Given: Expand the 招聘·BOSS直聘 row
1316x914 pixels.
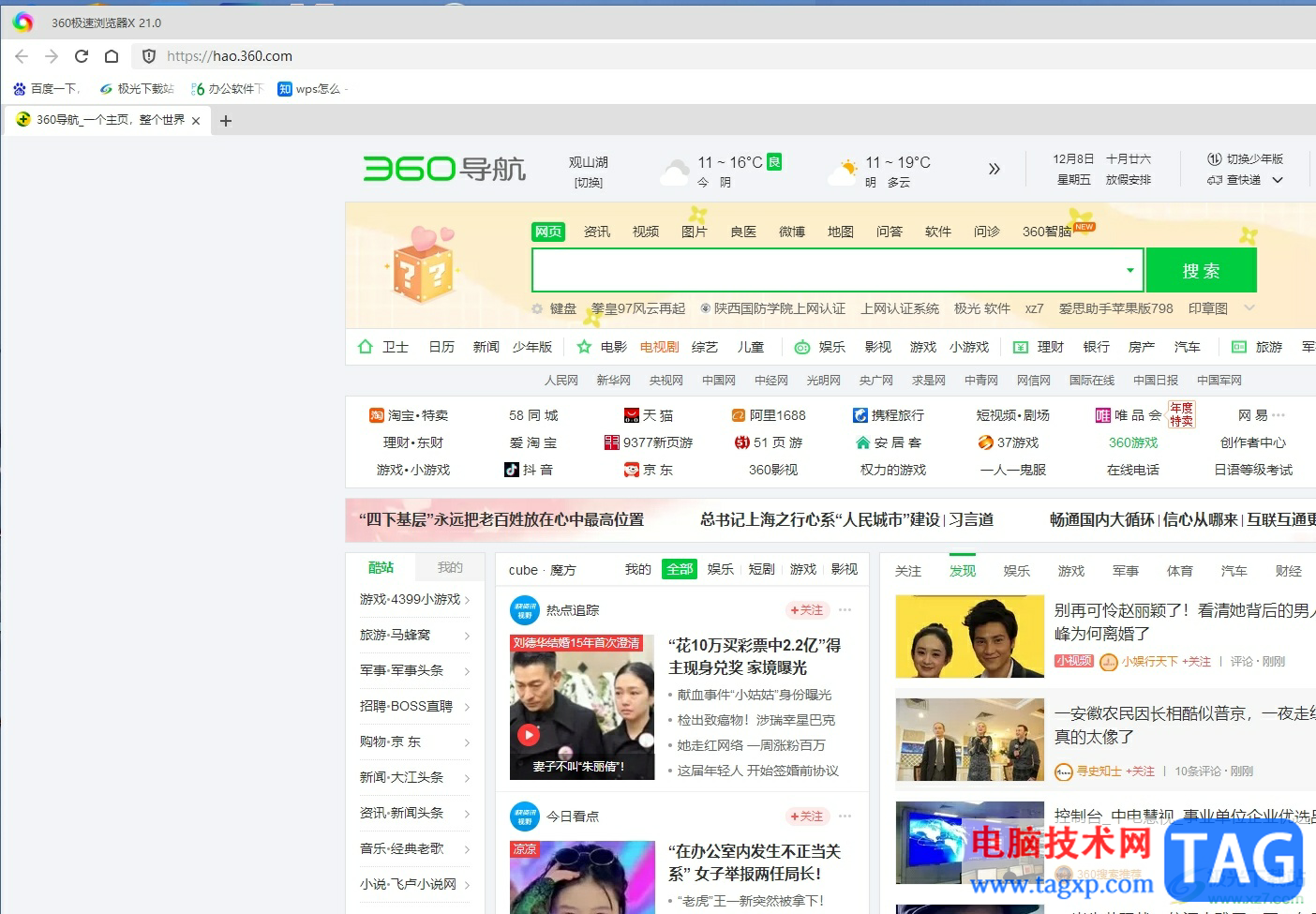Looking at the screenshot, I should [467, 707].
